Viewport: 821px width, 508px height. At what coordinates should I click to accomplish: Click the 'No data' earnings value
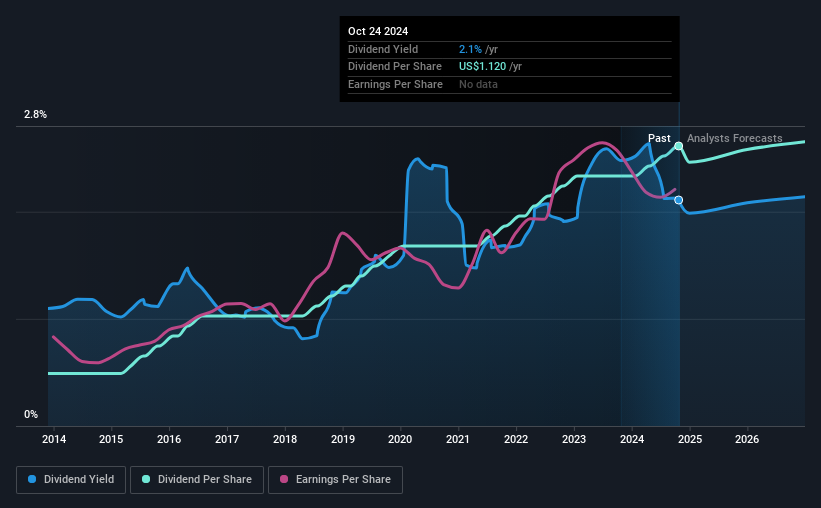479,84
